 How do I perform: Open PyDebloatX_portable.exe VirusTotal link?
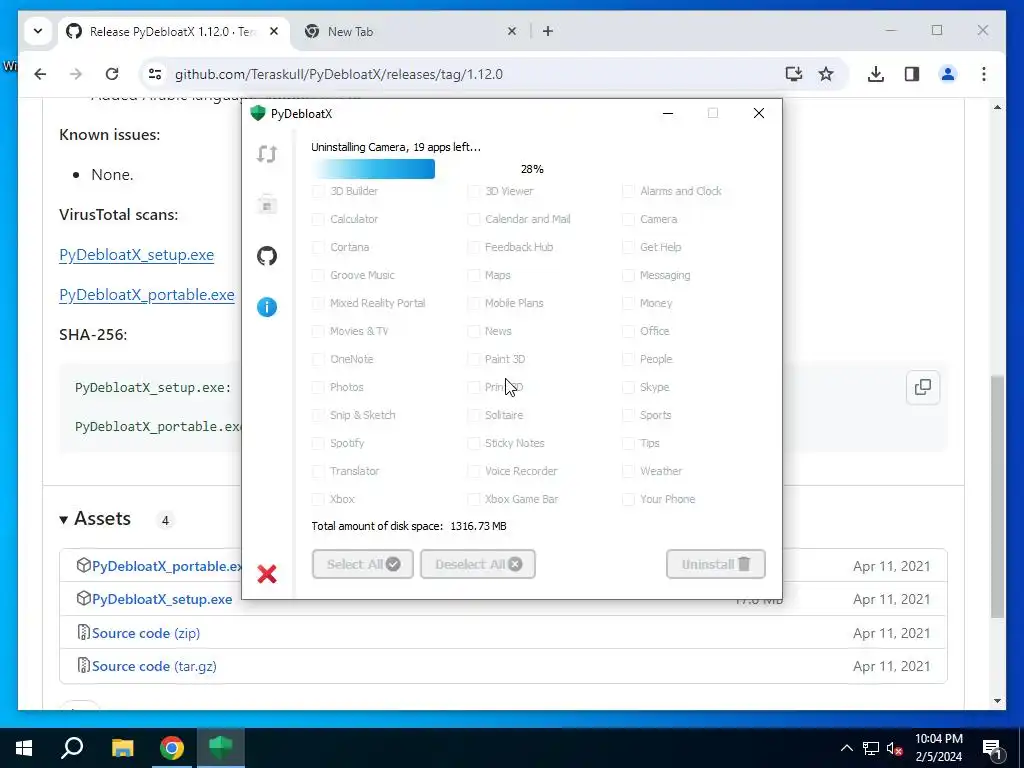[x=146, y=295]
